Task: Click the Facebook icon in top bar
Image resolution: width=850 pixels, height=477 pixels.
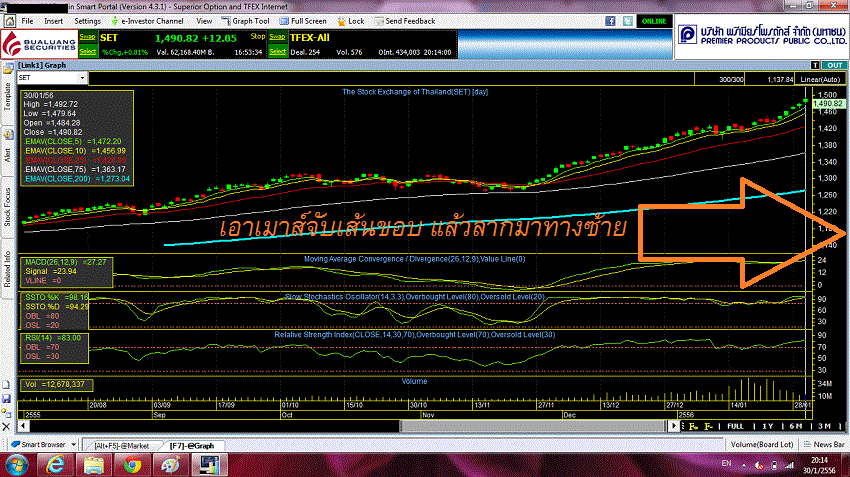Action: click(x=610, y=21)
